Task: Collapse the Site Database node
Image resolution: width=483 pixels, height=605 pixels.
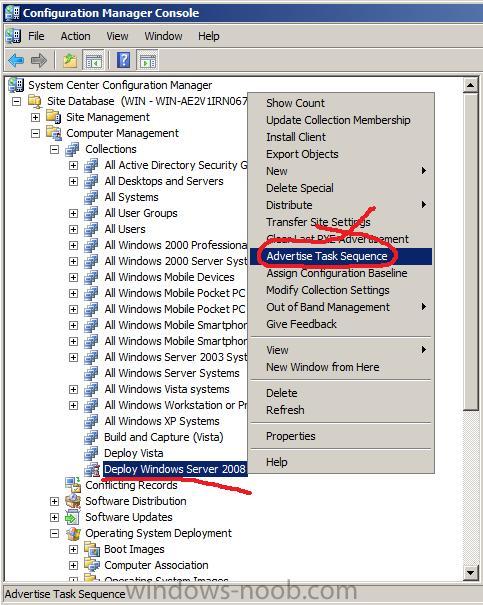Action: pos(16,101)
